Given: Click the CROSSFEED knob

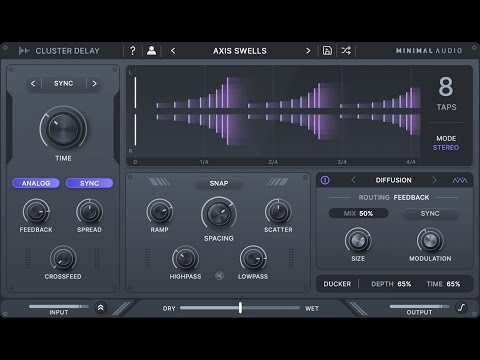Looking at the screenshot, I should pyautogui.click(x=63, y=258).
